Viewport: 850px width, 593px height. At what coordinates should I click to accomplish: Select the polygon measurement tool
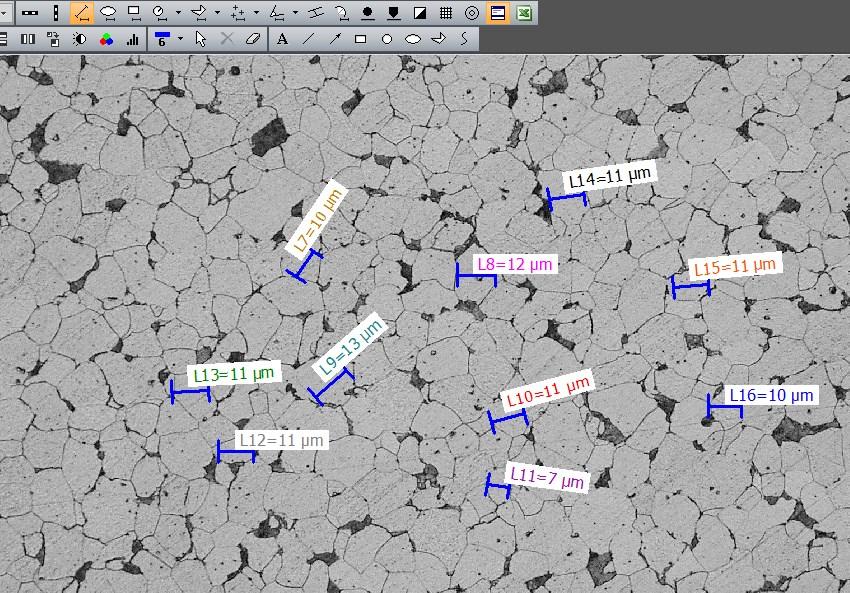[199, 12]
